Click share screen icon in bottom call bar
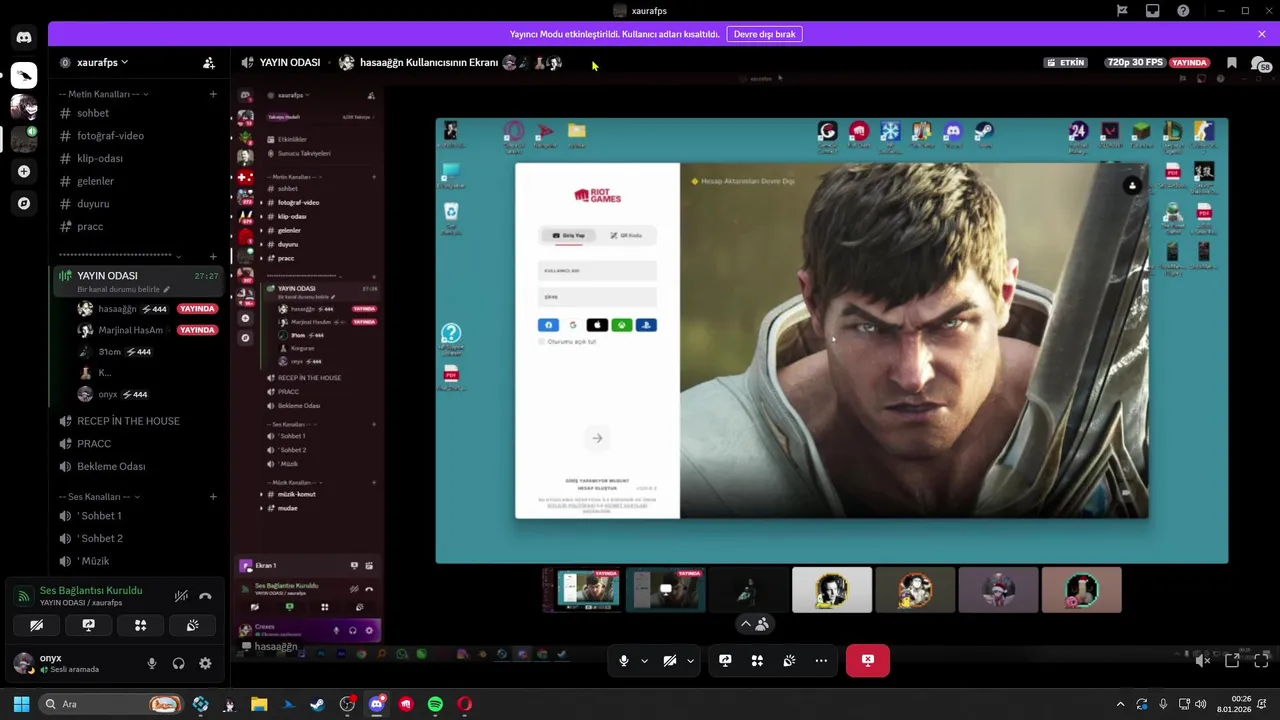The width and height of the screenshot is (1280, 720). tap(725, 660)
